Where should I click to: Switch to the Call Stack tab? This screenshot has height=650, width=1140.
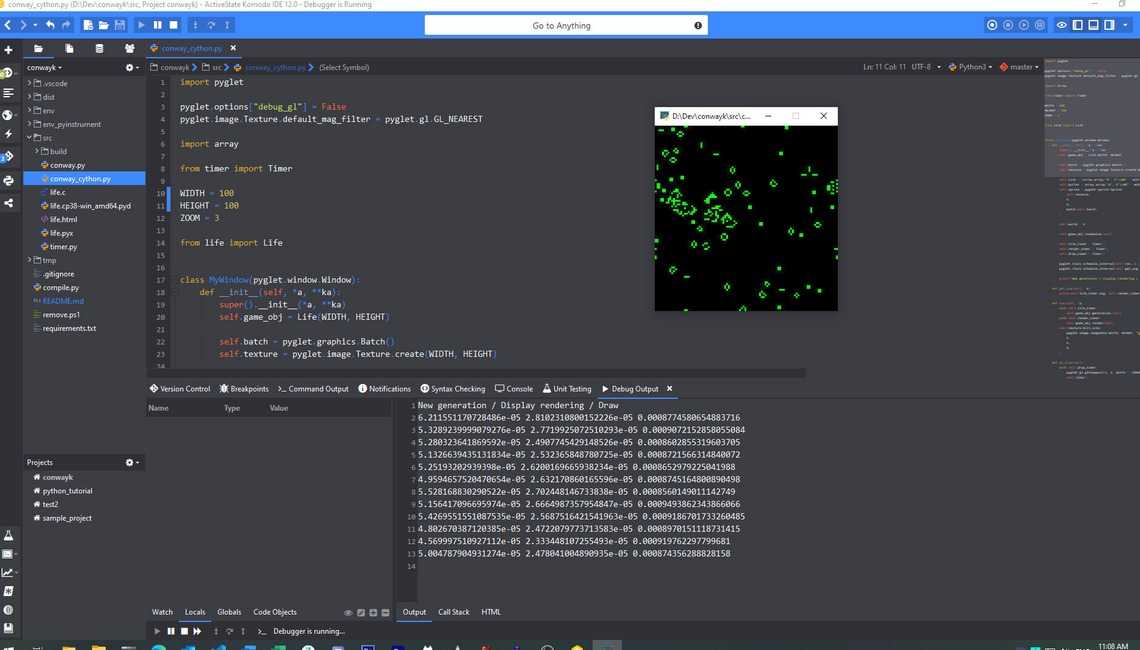pyautogui.click(x=453, y=612)
